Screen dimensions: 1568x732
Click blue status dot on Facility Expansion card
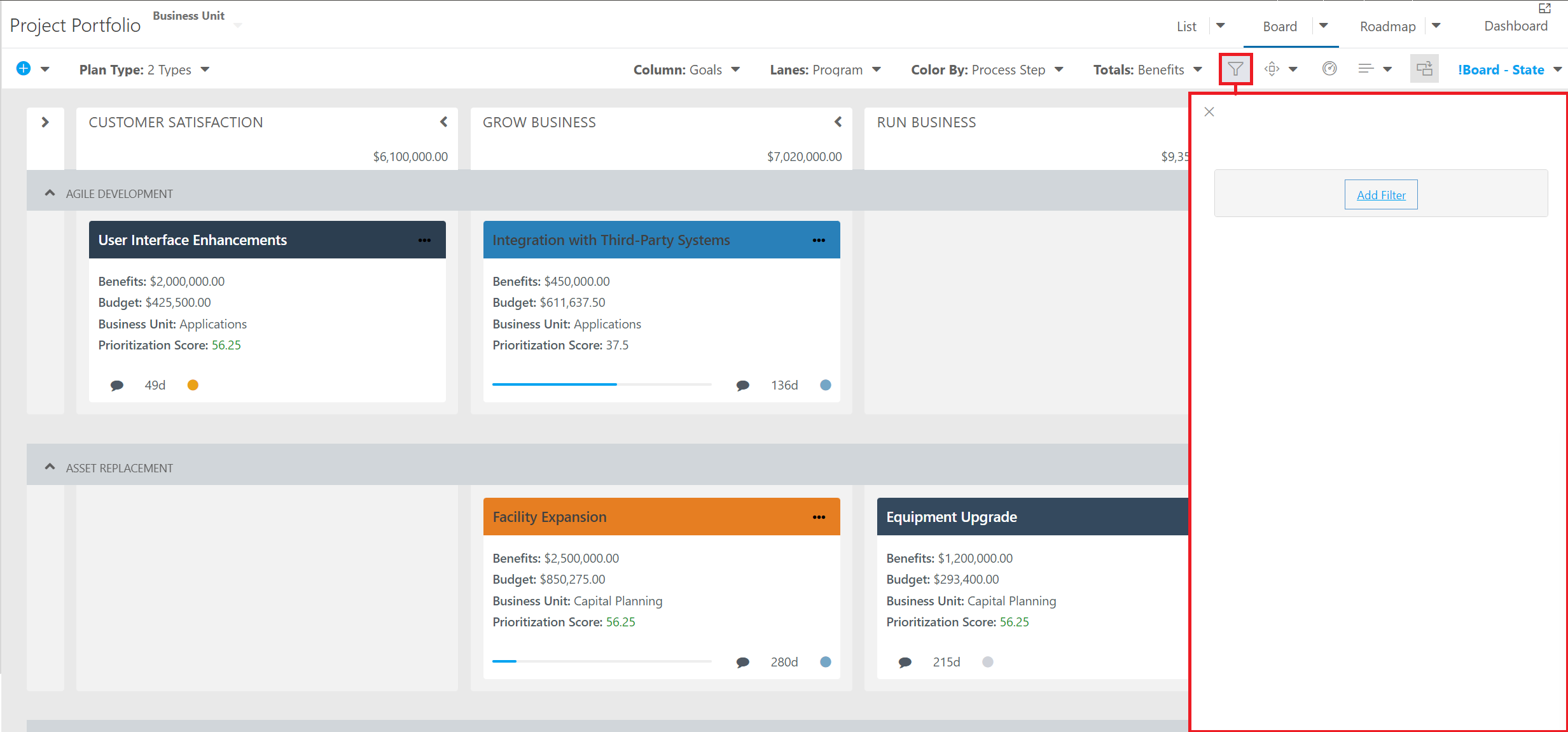[826, 662]
